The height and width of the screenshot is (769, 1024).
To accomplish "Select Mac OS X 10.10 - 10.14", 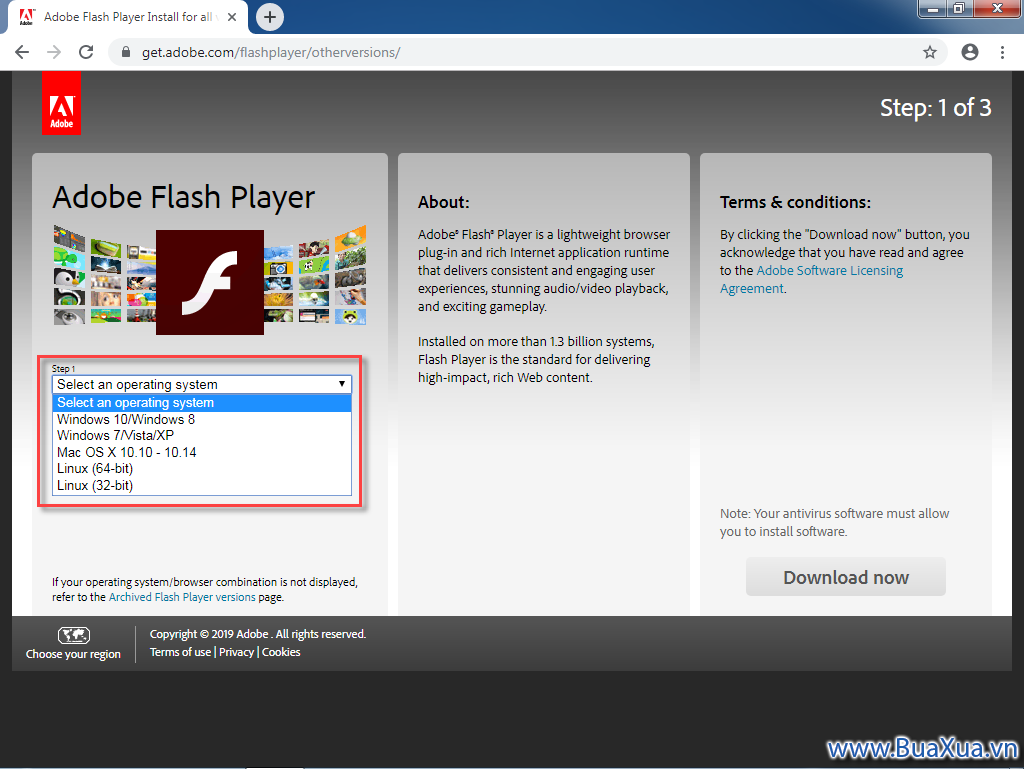I will coord(202,452).
